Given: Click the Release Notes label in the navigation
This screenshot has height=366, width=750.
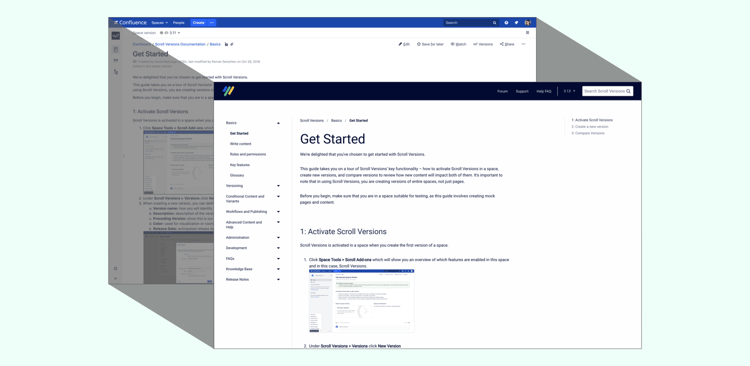Looking at the screenshot, I should [237, 279].
